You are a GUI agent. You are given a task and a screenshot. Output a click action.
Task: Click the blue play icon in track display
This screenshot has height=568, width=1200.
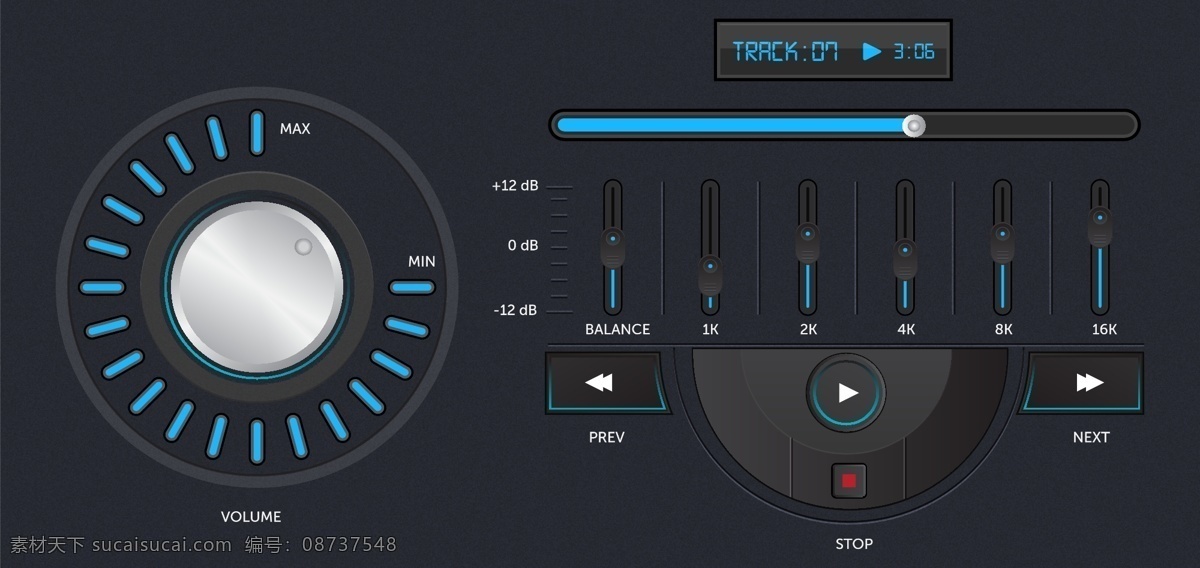pos(872,51)
